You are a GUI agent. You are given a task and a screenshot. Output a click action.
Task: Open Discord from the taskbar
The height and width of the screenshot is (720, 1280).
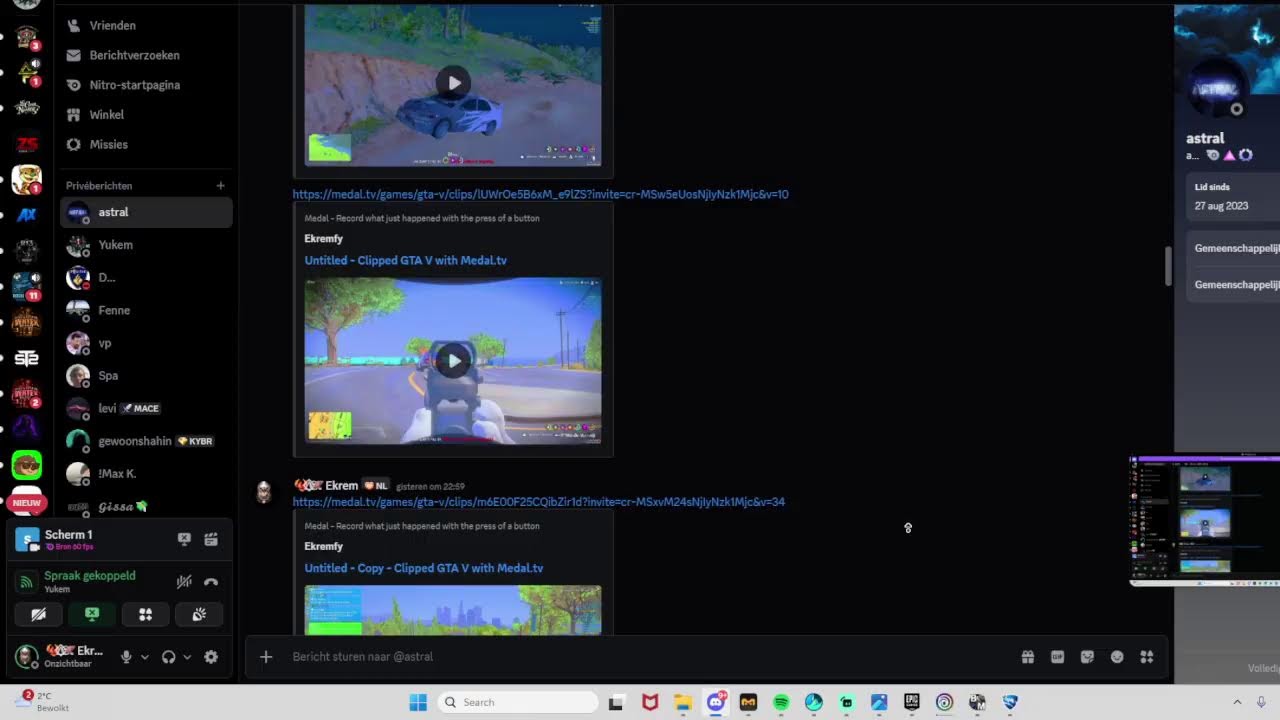click(x=716, y=702)
